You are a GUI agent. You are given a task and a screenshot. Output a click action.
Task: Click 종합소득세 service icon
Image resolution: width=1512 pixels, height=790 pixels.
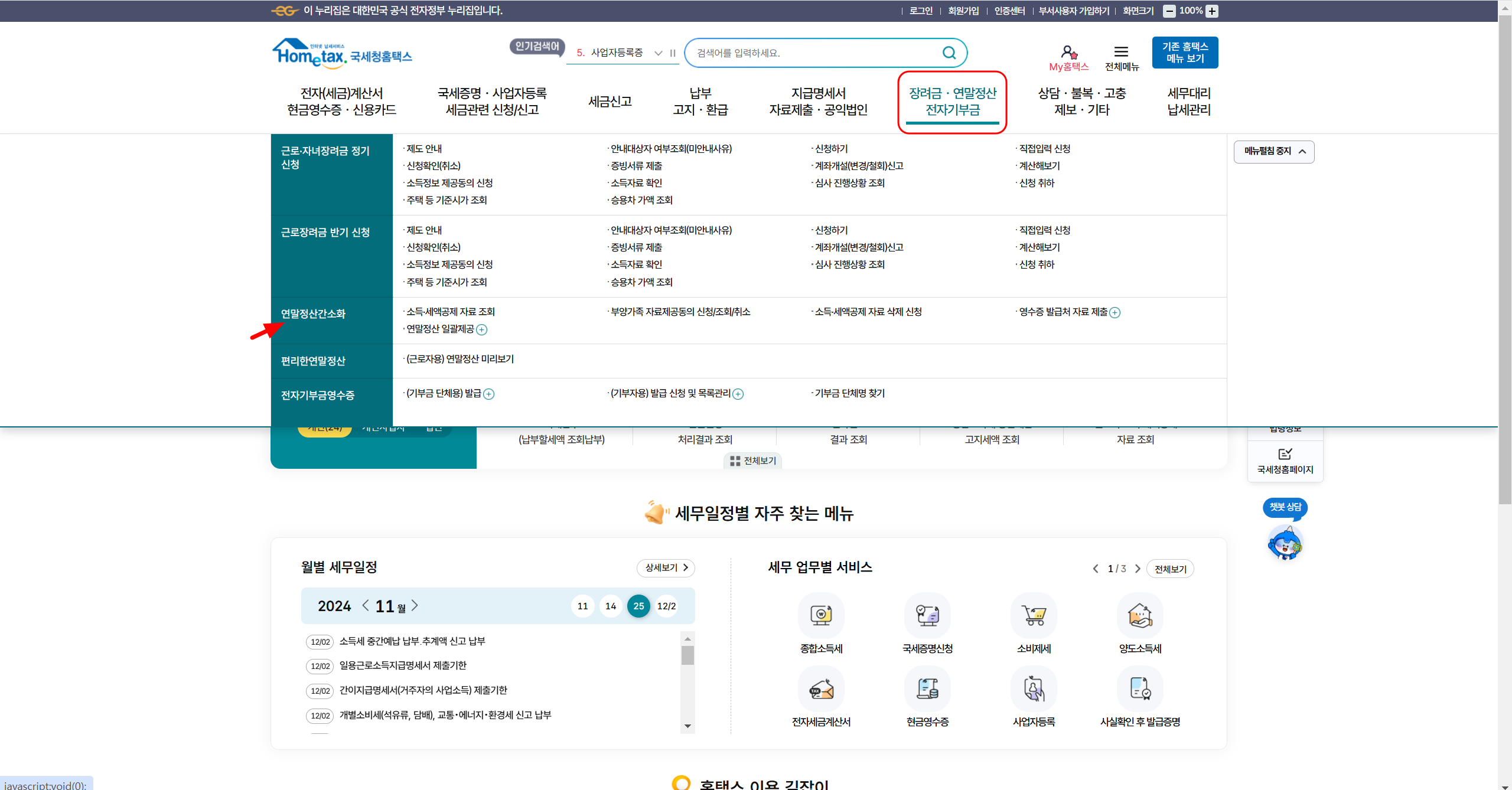(x=821, y=616)
